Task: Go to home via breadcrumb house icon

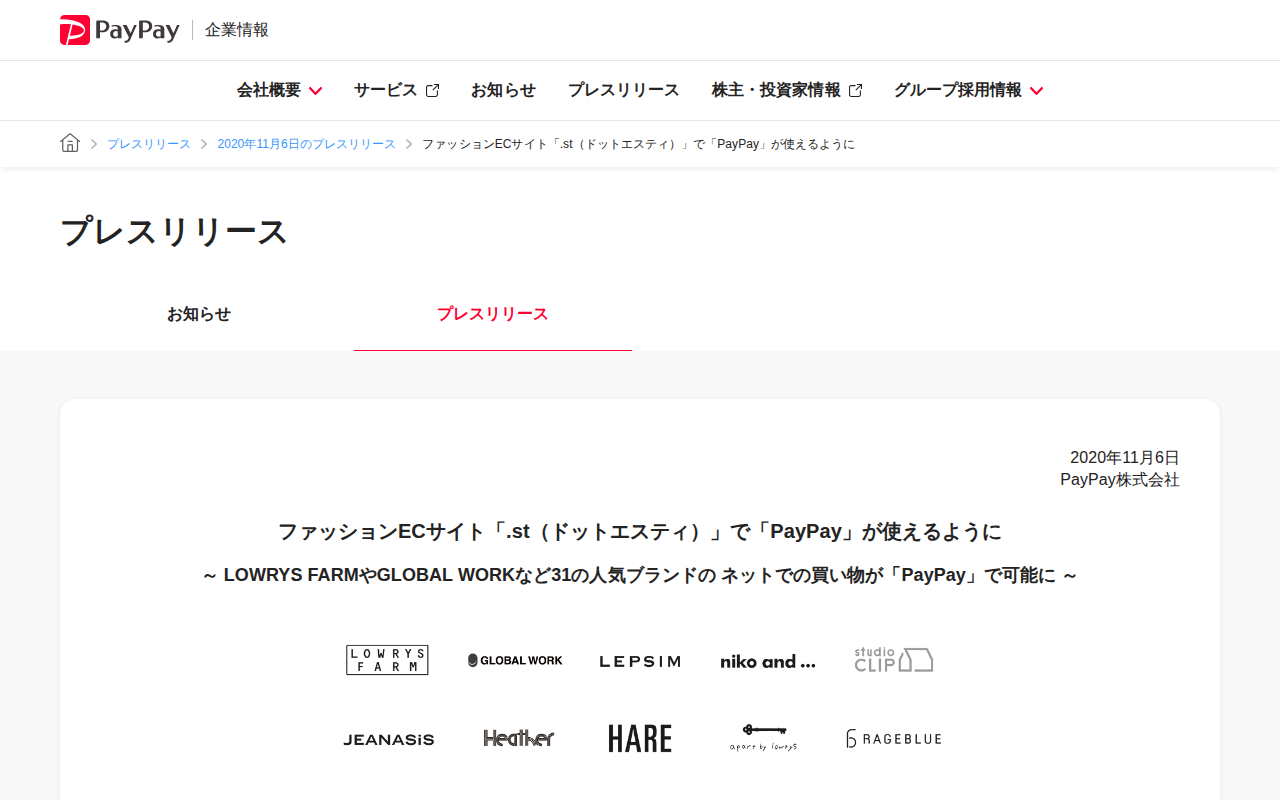Action: point(70,143)
